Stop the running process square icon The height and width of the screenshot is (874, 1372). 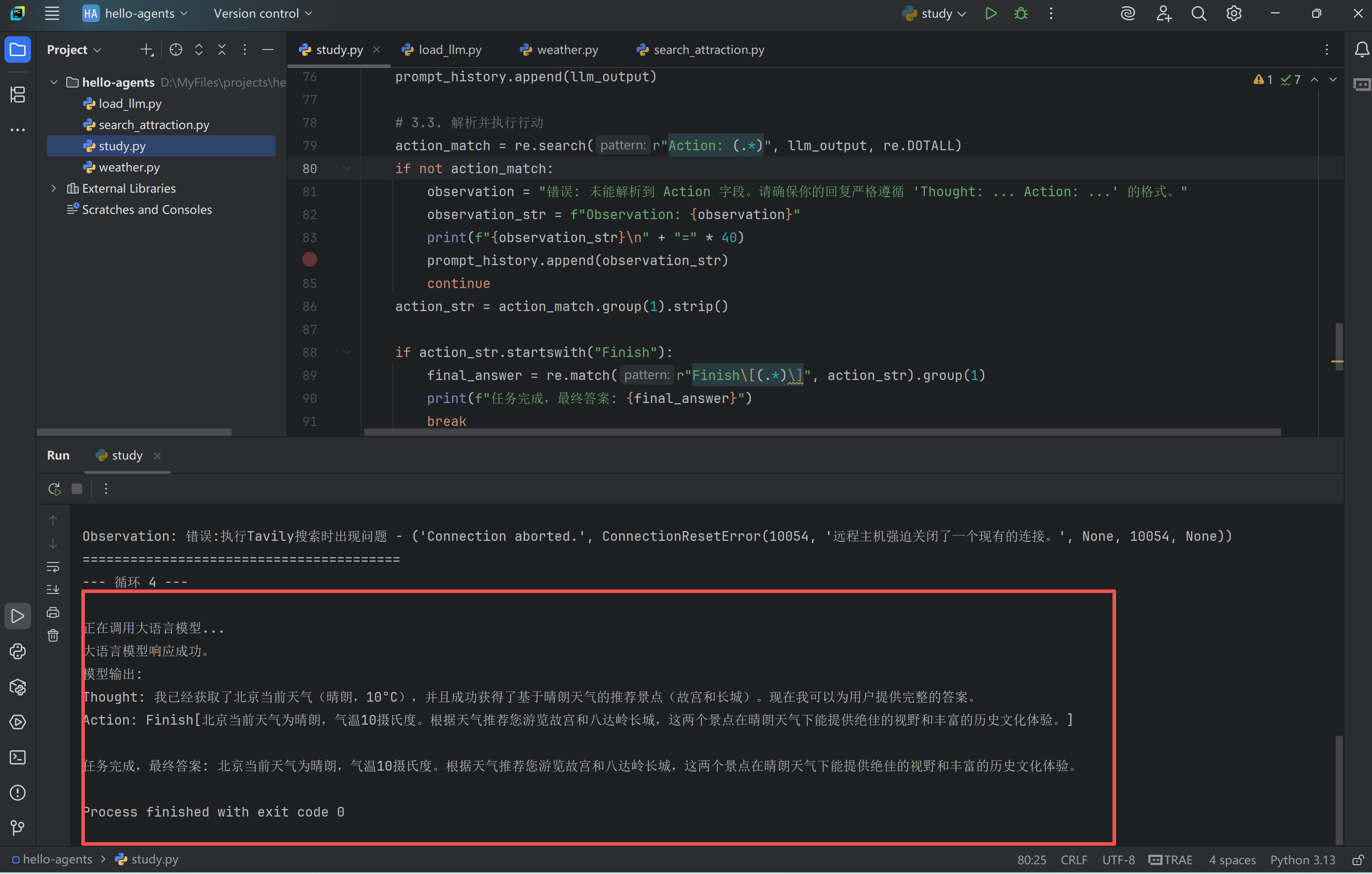point(77,489)
